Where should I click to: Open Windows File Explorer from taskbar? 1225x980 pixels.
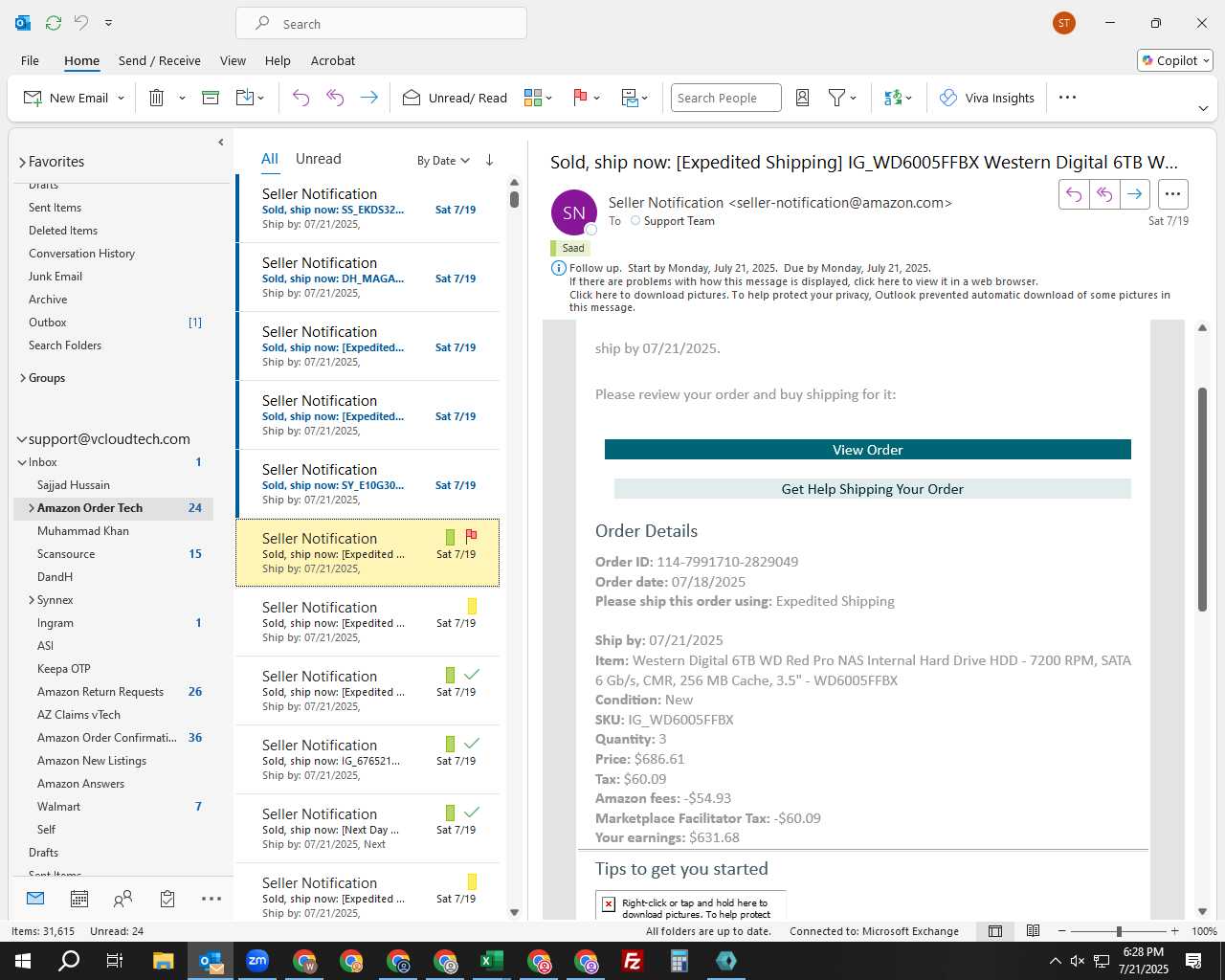(x=164, y=961)
